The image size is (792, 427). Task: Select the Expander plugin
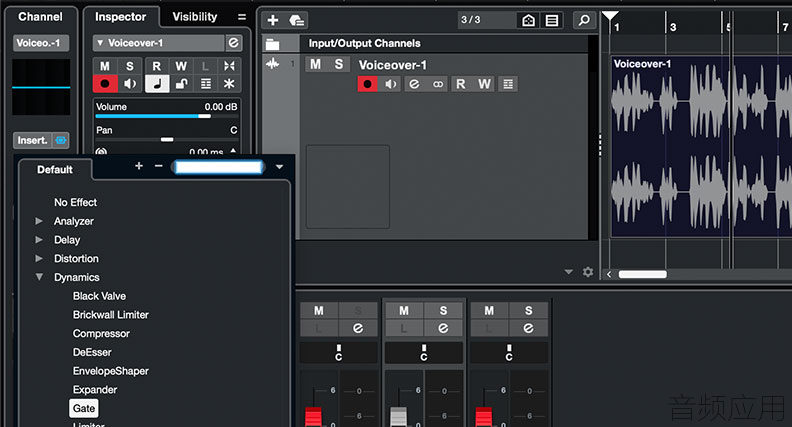coord(94,390)
